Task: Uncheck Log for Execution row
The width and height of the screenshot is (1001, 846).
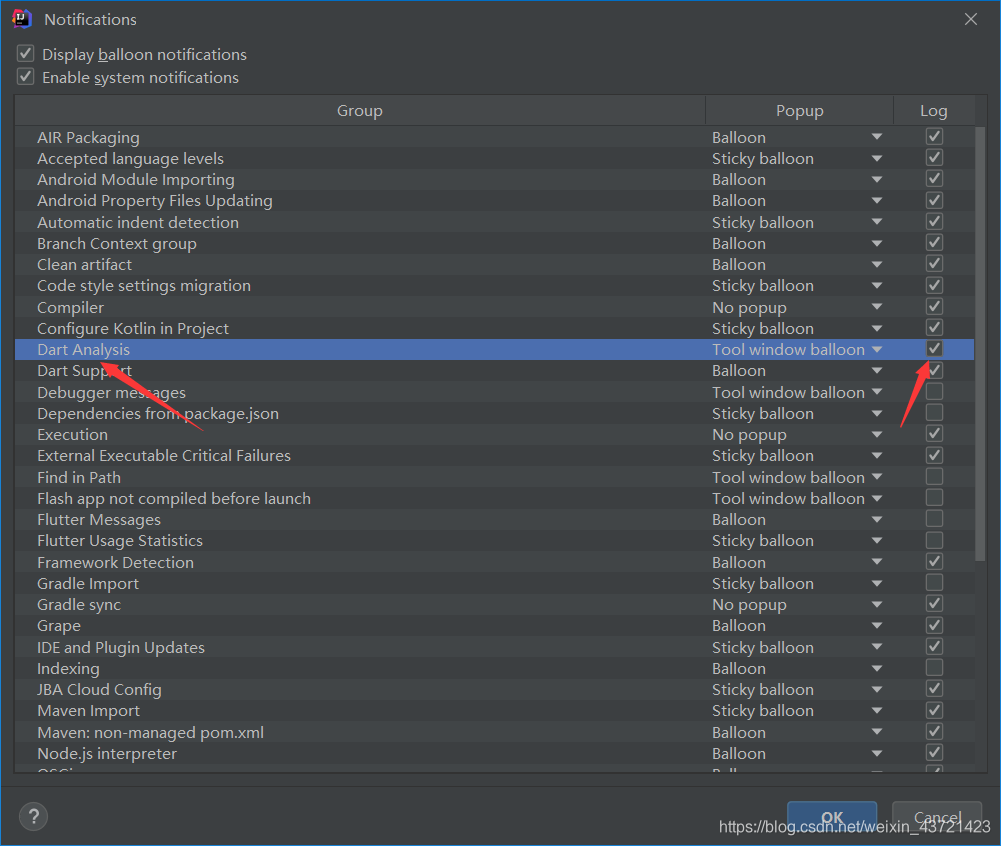Action: coord(934,434)
